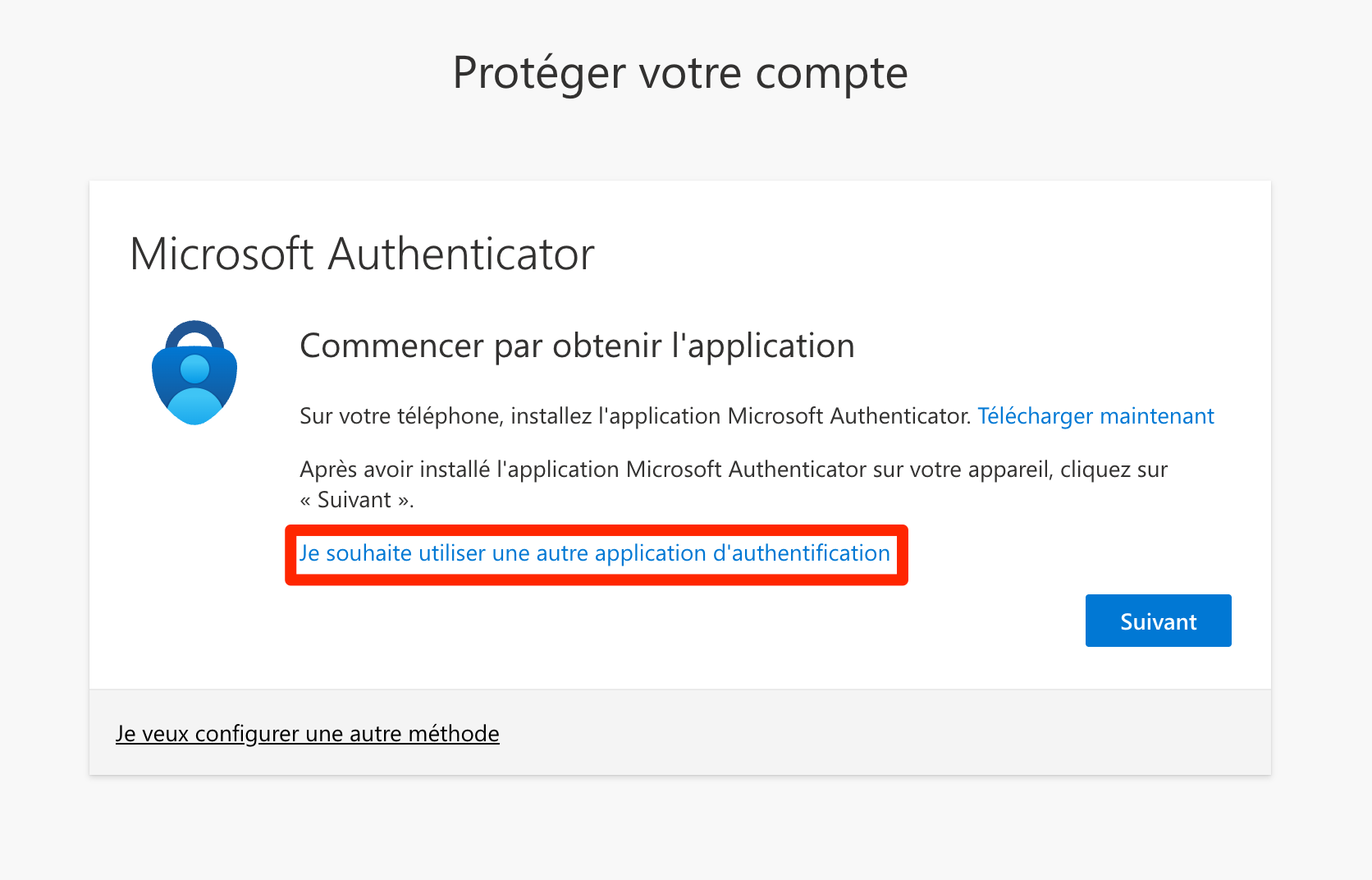1372x880 pixels.
Task: Click the Microsoft Authenticator app logo
Action: pyautogui.click(x=194, y=373)
